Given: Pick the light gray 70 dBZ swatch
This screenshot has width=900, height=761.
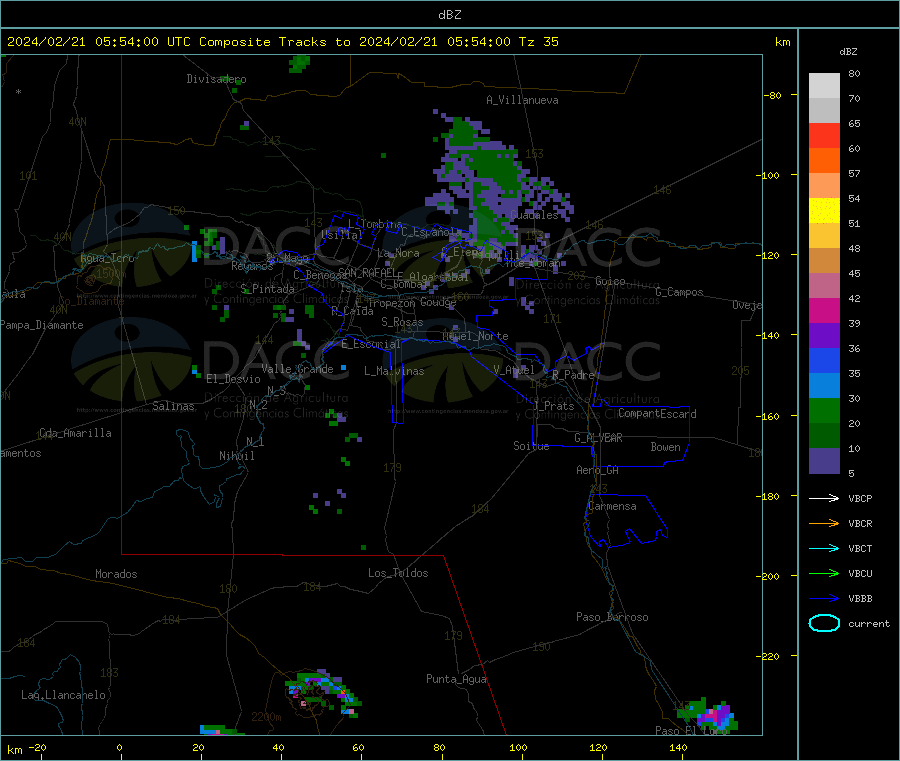Looking at the screenshot, I should point(824,86).
